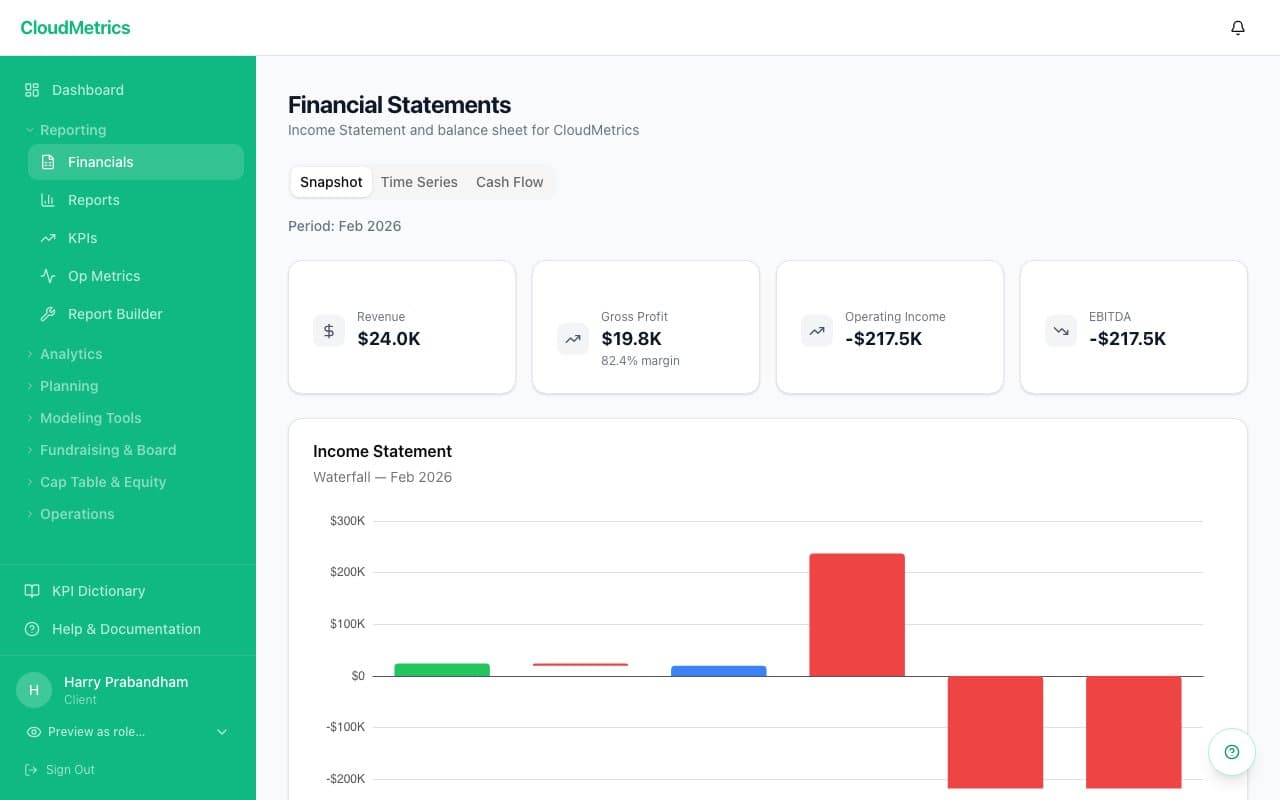Open the Preview as role dropdown
The image size is (1280, 800).
click(x=221, y=732)
